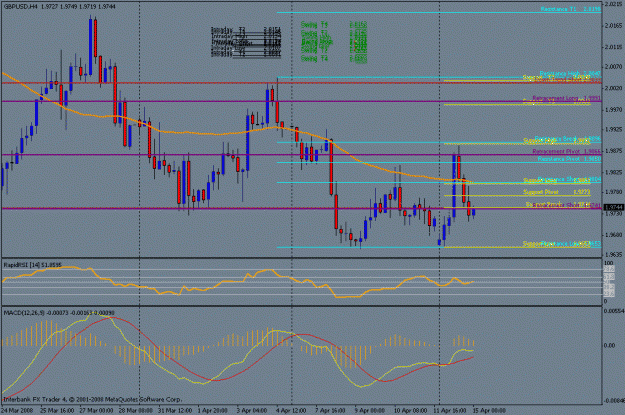Select the 1.9780 price axis label
The height and width of the screenshot is (415, 625).
614,192
